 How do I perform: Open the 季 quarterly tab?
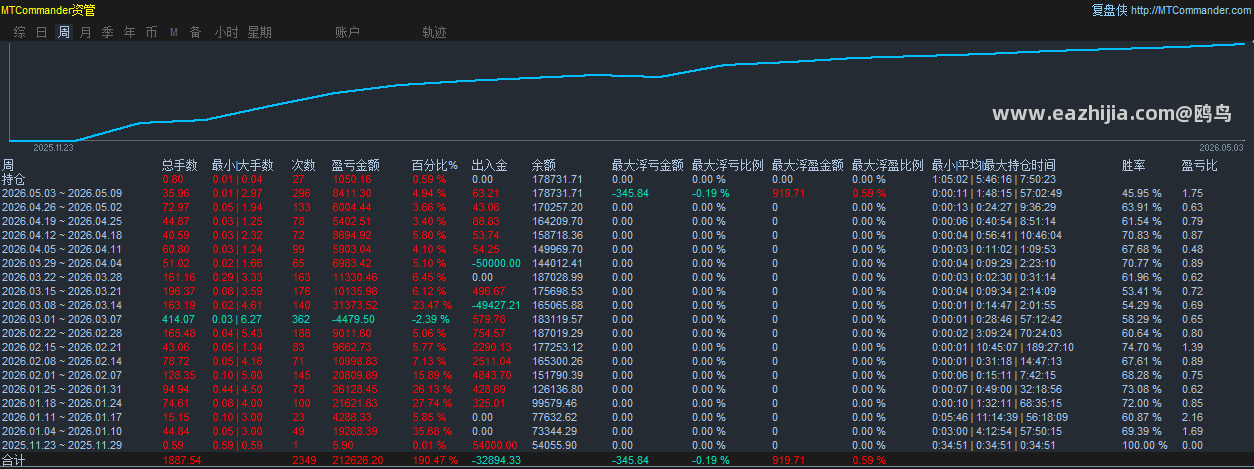108,32
